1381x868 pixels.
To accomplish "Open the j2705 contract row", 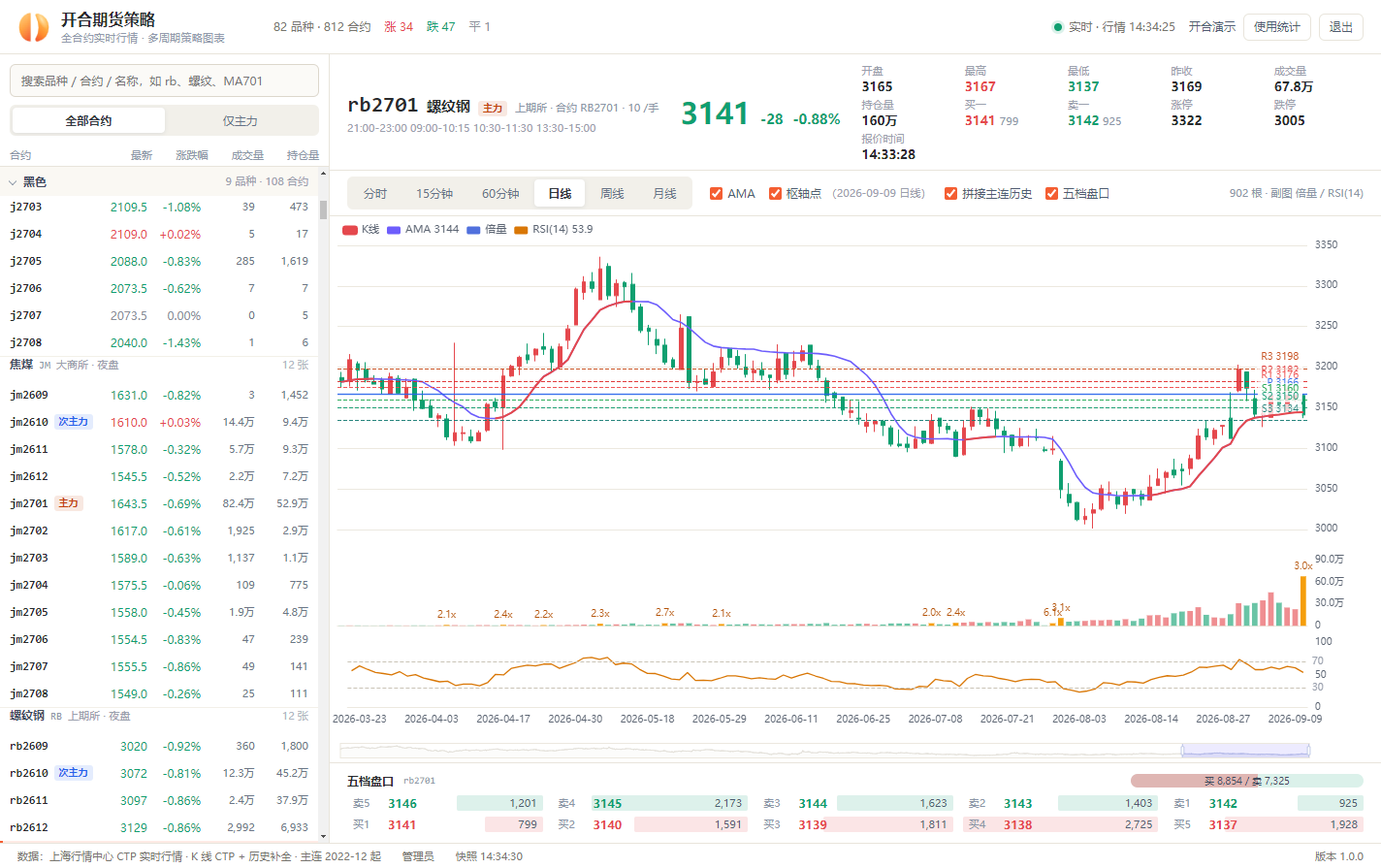I will 160,261.
